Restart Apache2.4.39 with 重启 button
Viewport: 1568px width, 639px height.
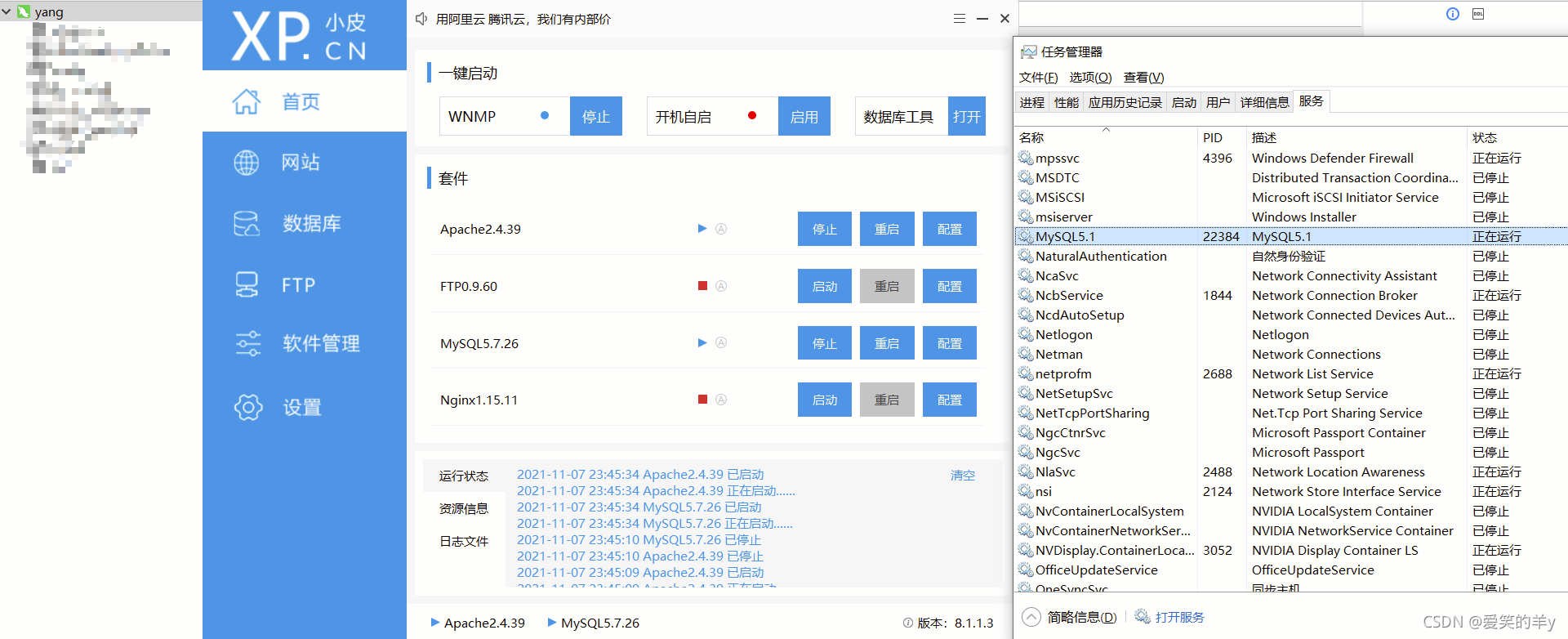887,229
